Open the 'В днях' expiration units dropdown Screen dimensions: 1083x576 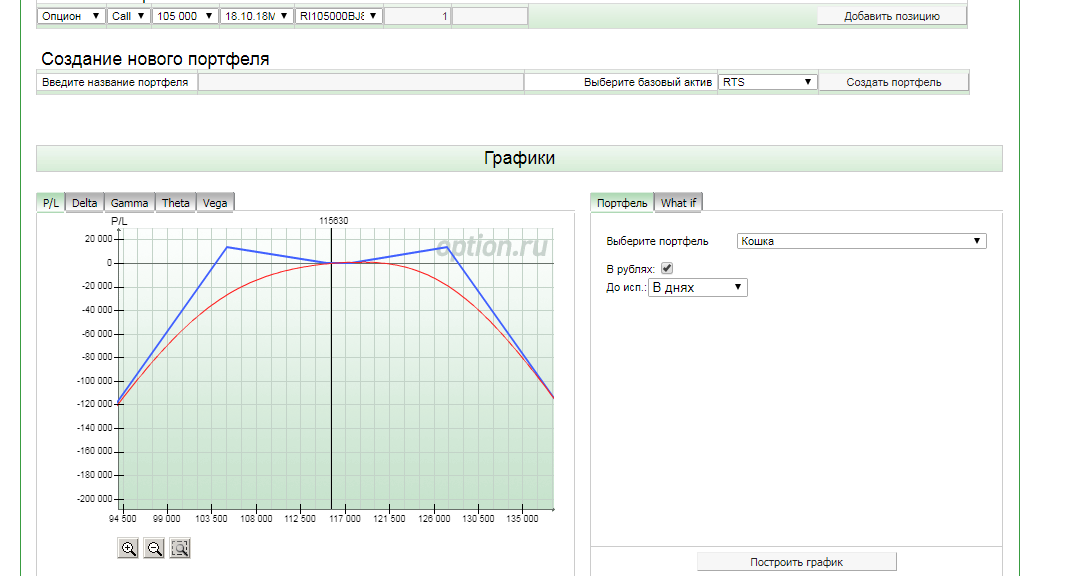(698, 287)
